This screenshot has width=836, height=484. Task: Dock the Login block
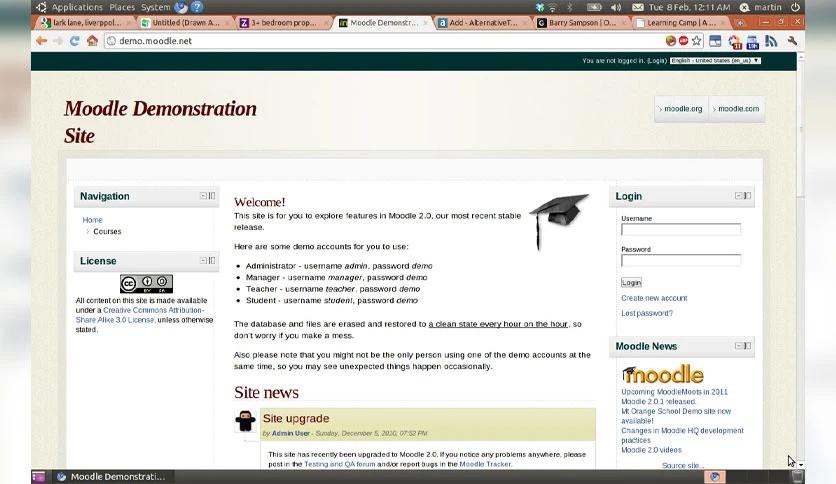point(747,196)
